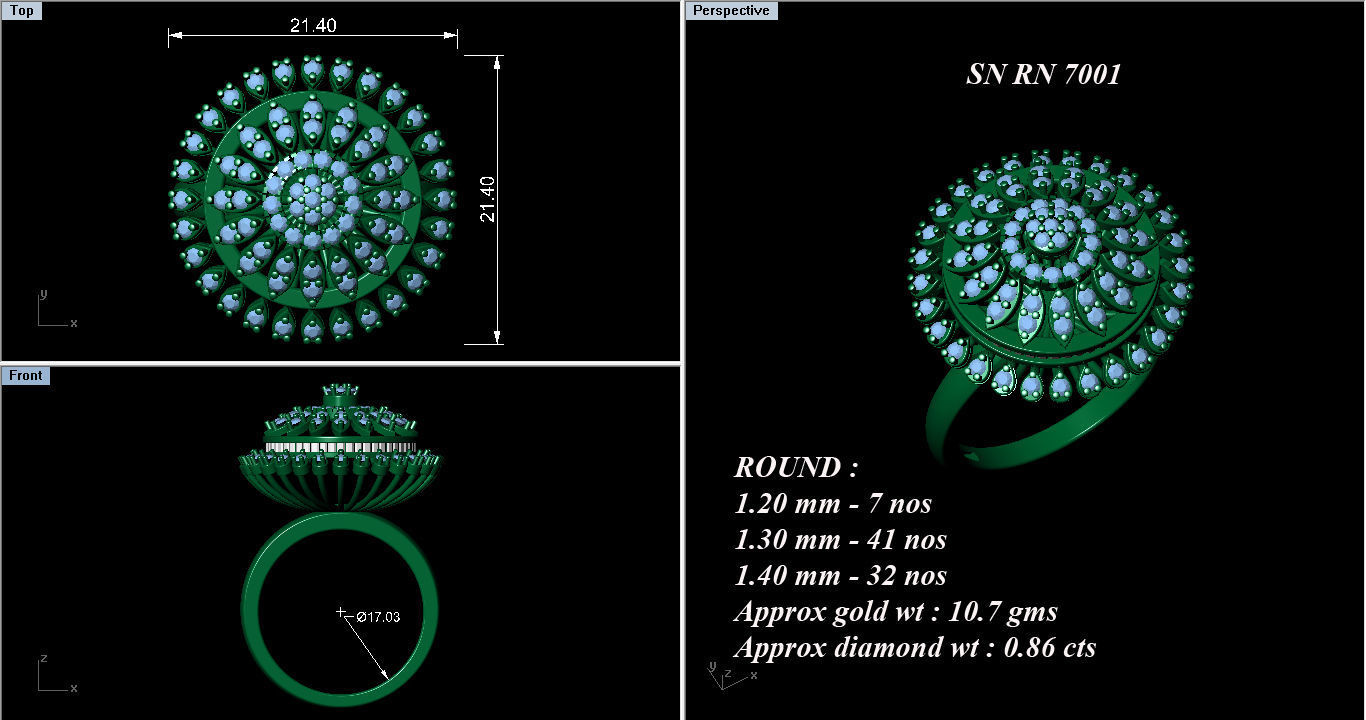The width and height of the screenshot is (1366, 720).
Task: Click the Approx gold wt : 10.7 gms text
Action: [x=896, y=611]
